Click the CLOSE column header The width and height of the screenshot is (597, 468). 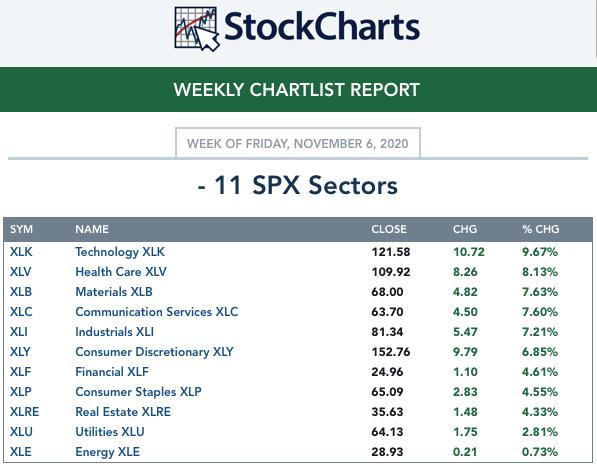(389, 229)
